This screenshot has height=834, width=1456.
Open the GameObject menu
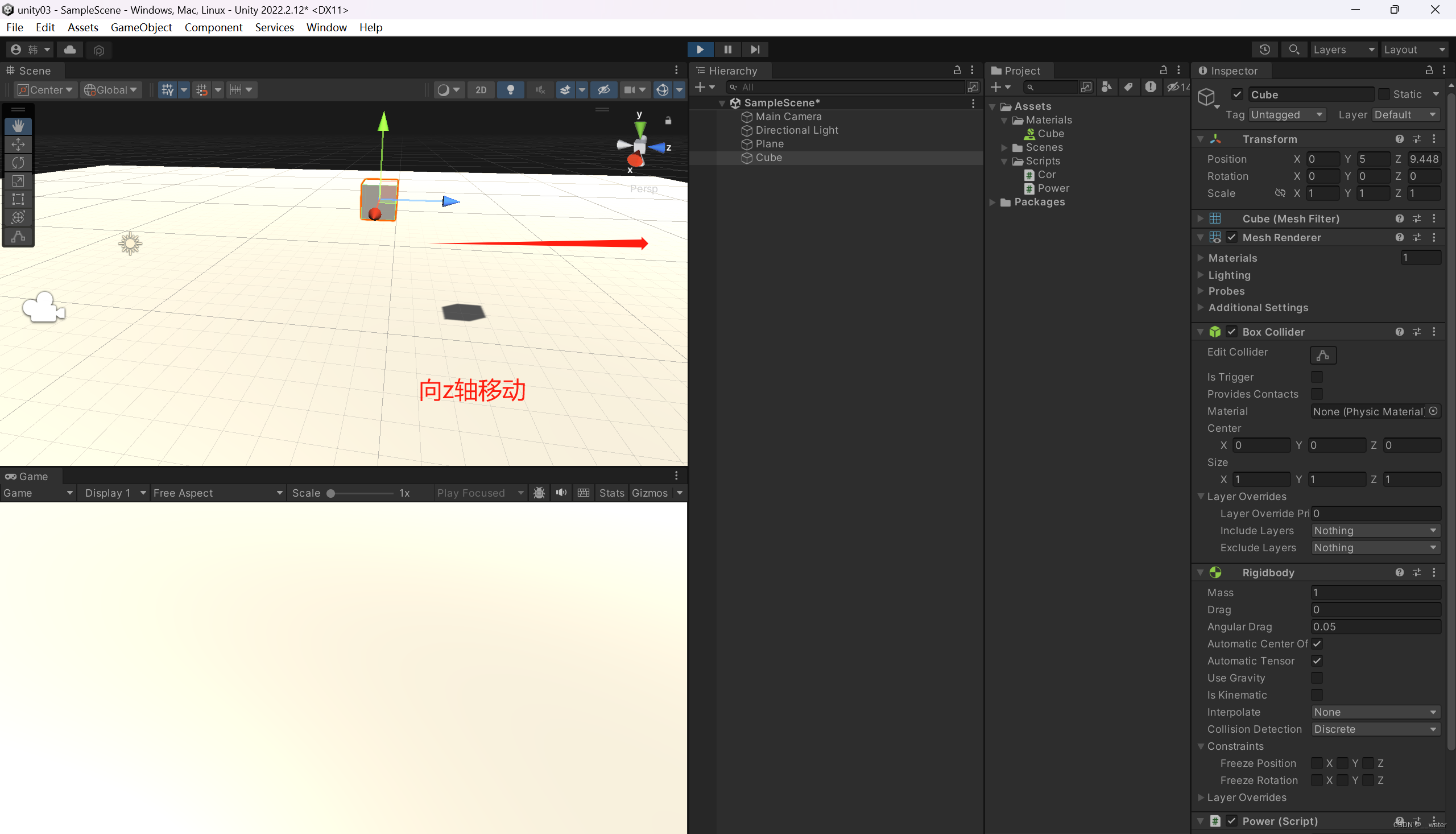pos(141,27)
